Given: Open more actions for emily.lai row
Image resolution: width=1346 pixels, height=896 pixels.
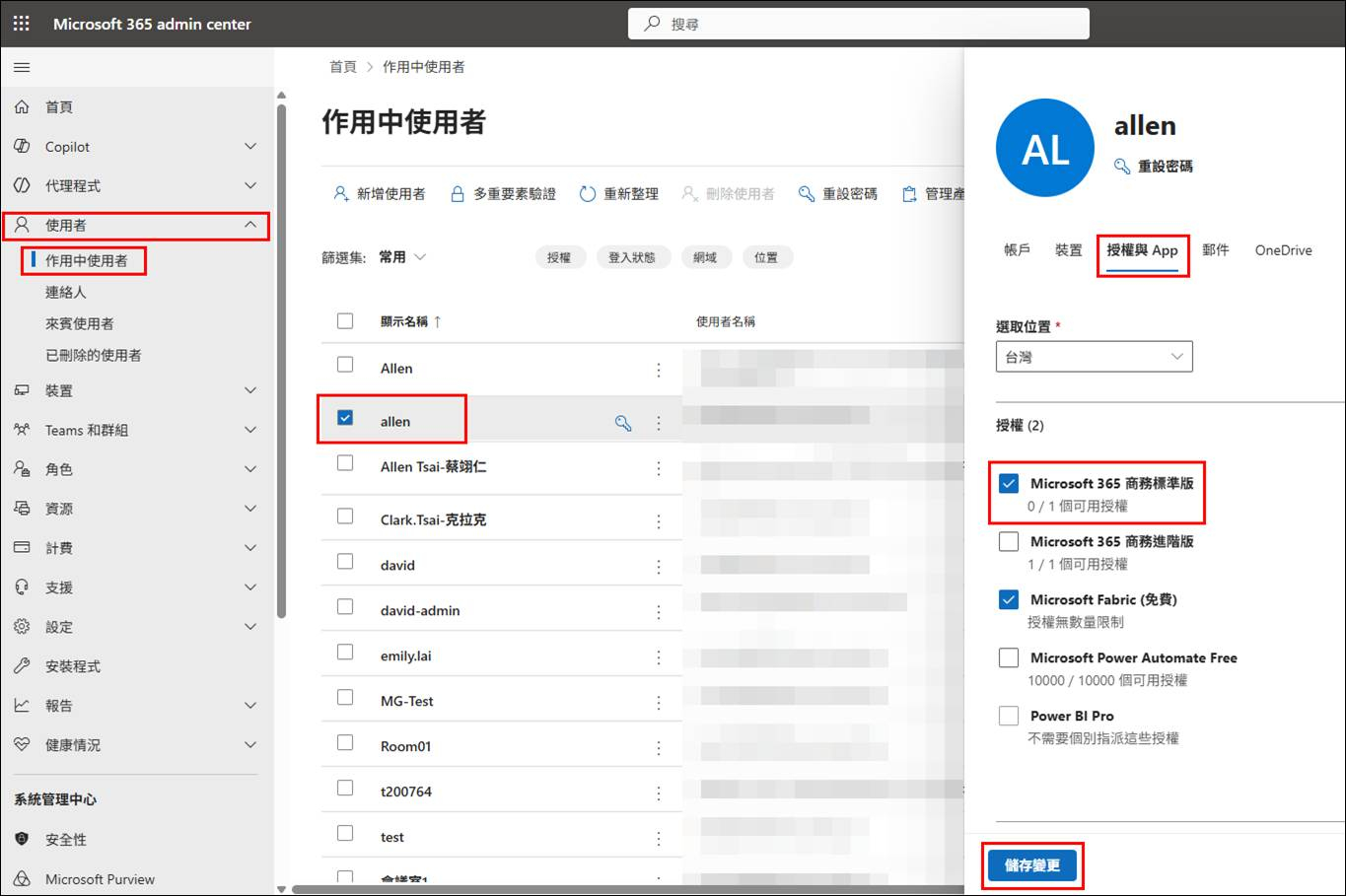Looking at the screenshot, I should 659,657.
